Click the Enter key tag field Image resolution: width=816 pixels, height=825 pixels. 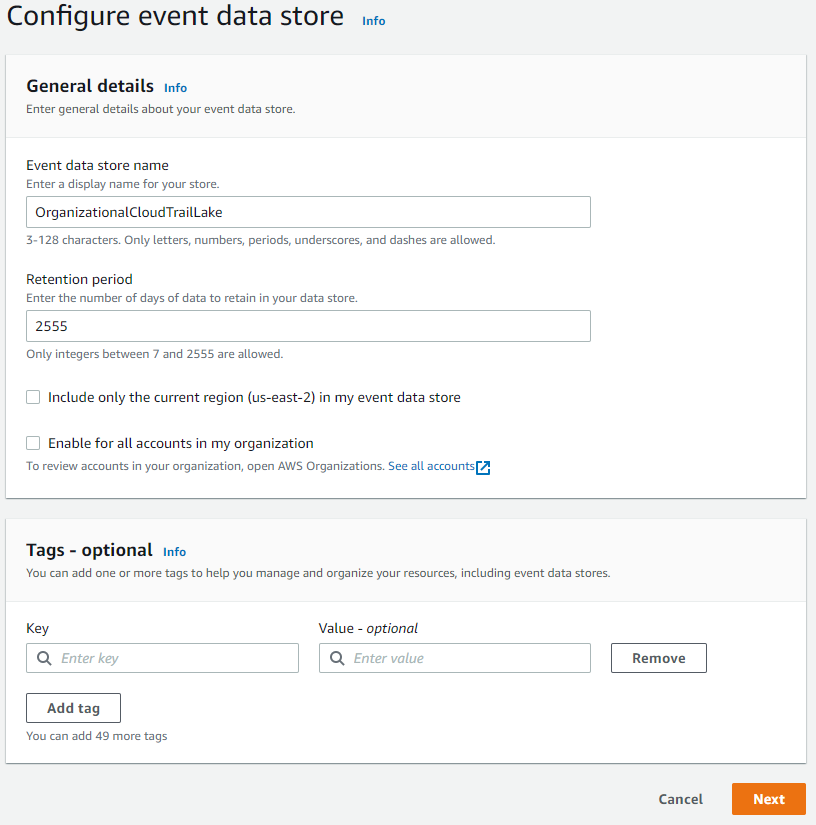point(163,658)
